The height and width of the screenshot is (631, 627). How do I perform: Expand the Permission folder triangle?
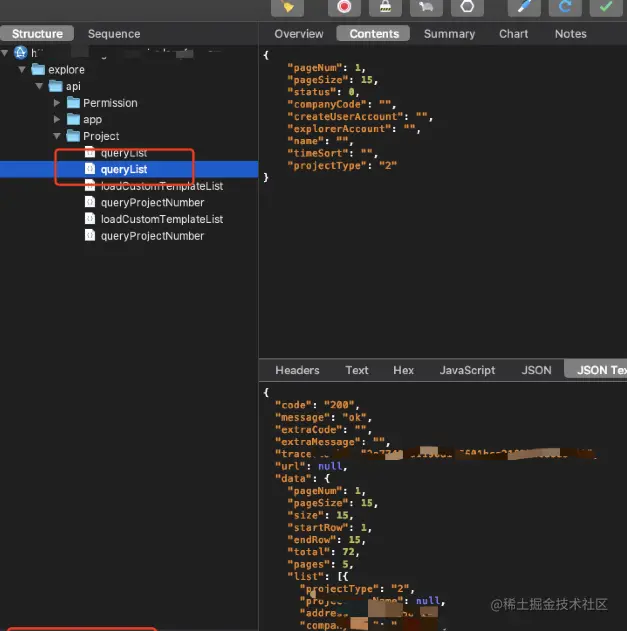(57, 103)
